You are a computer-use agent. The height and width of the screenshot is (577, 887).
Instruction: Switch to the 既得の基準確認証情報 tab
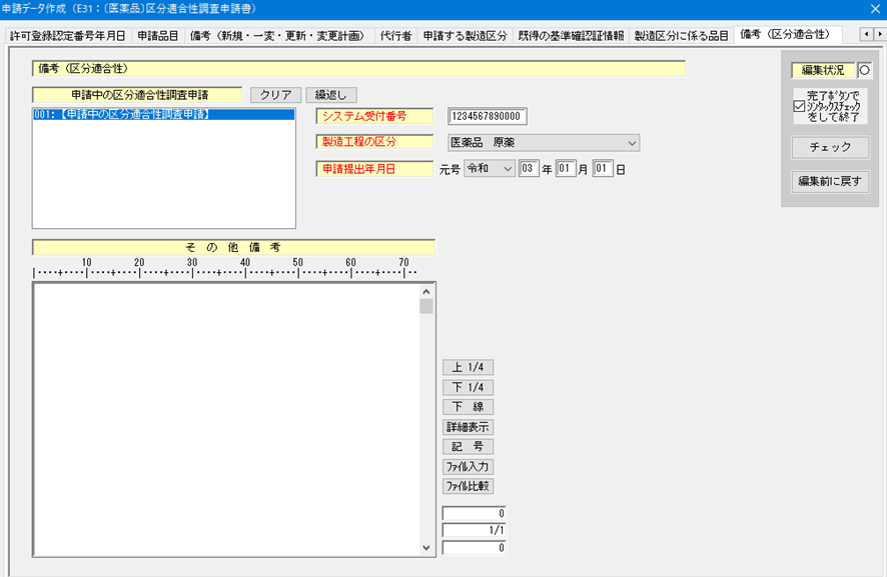571,36
